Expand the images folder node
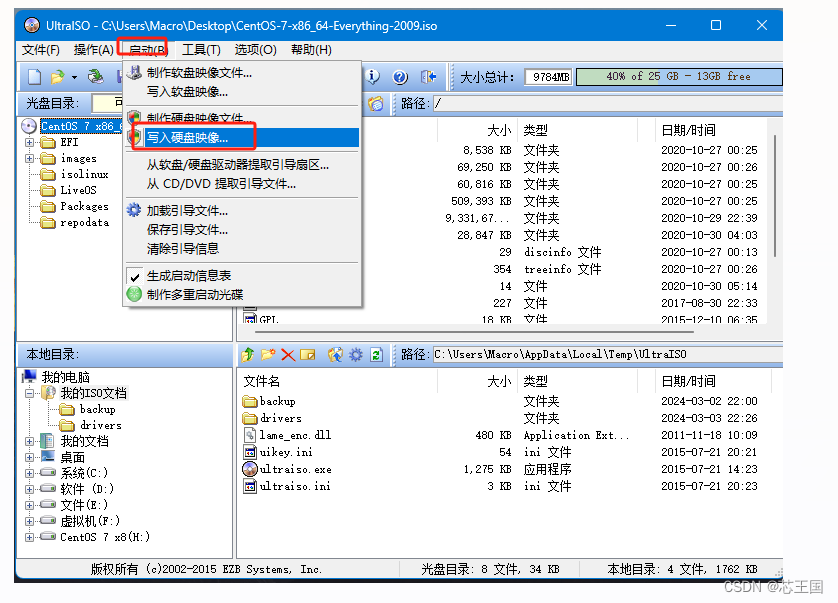Image resolution: width=838 pixels, height=603 pixels. (29, 158)
